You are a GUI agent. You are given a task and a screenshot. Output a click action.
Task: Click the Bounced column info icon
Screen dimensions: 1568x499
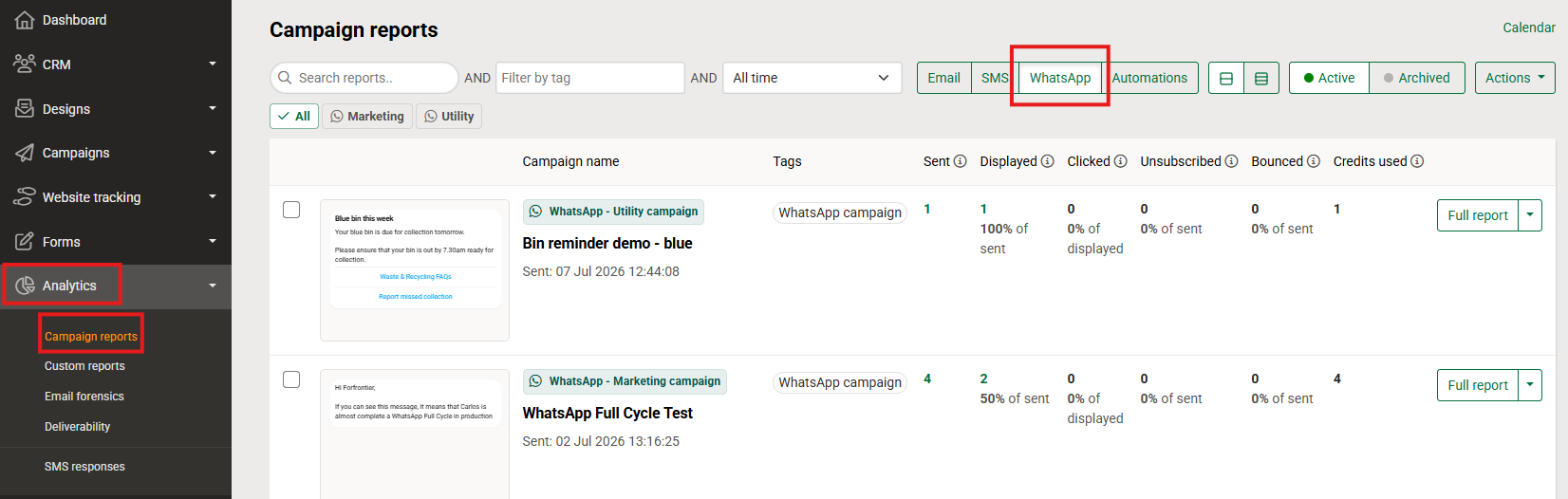click(x=1314, y=161)
